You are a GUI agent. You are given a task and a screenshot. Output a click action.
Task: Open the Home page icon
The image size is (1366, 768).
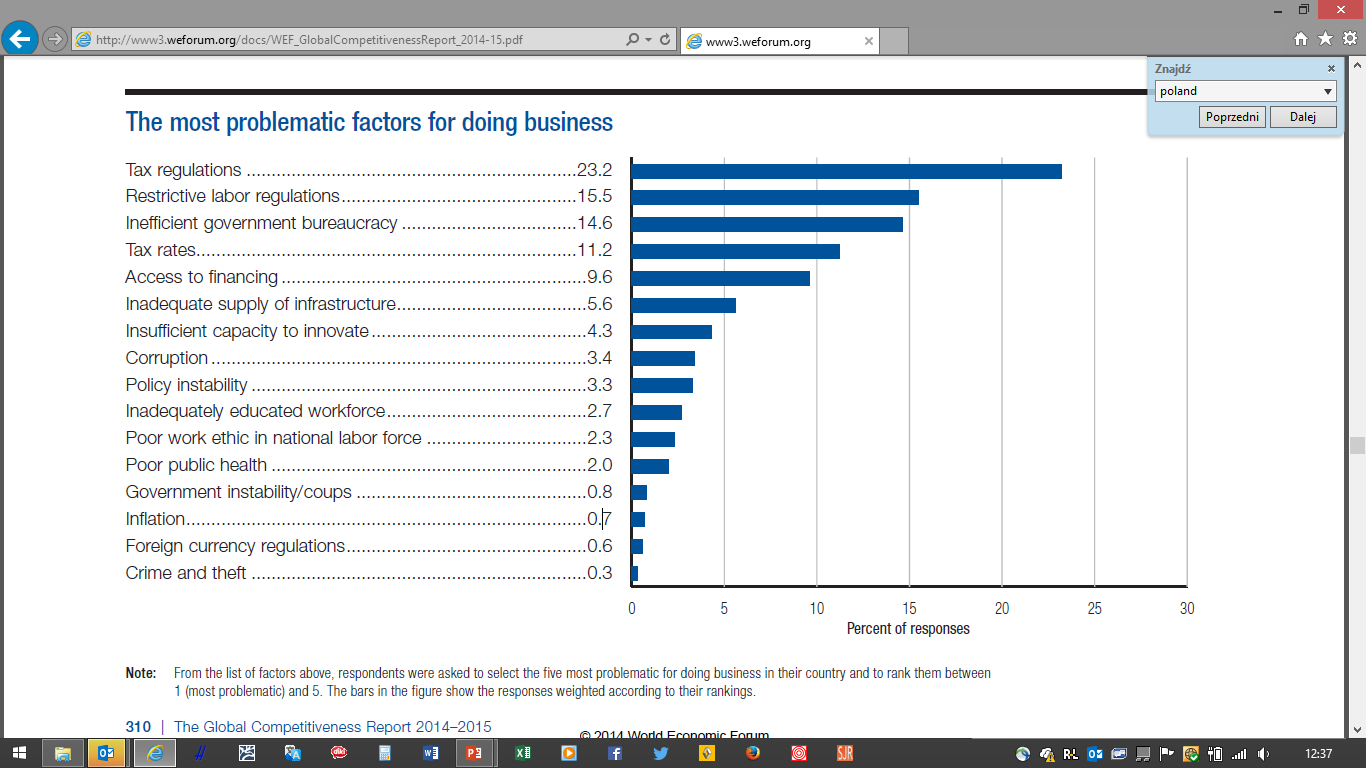tap(1301, 39)
